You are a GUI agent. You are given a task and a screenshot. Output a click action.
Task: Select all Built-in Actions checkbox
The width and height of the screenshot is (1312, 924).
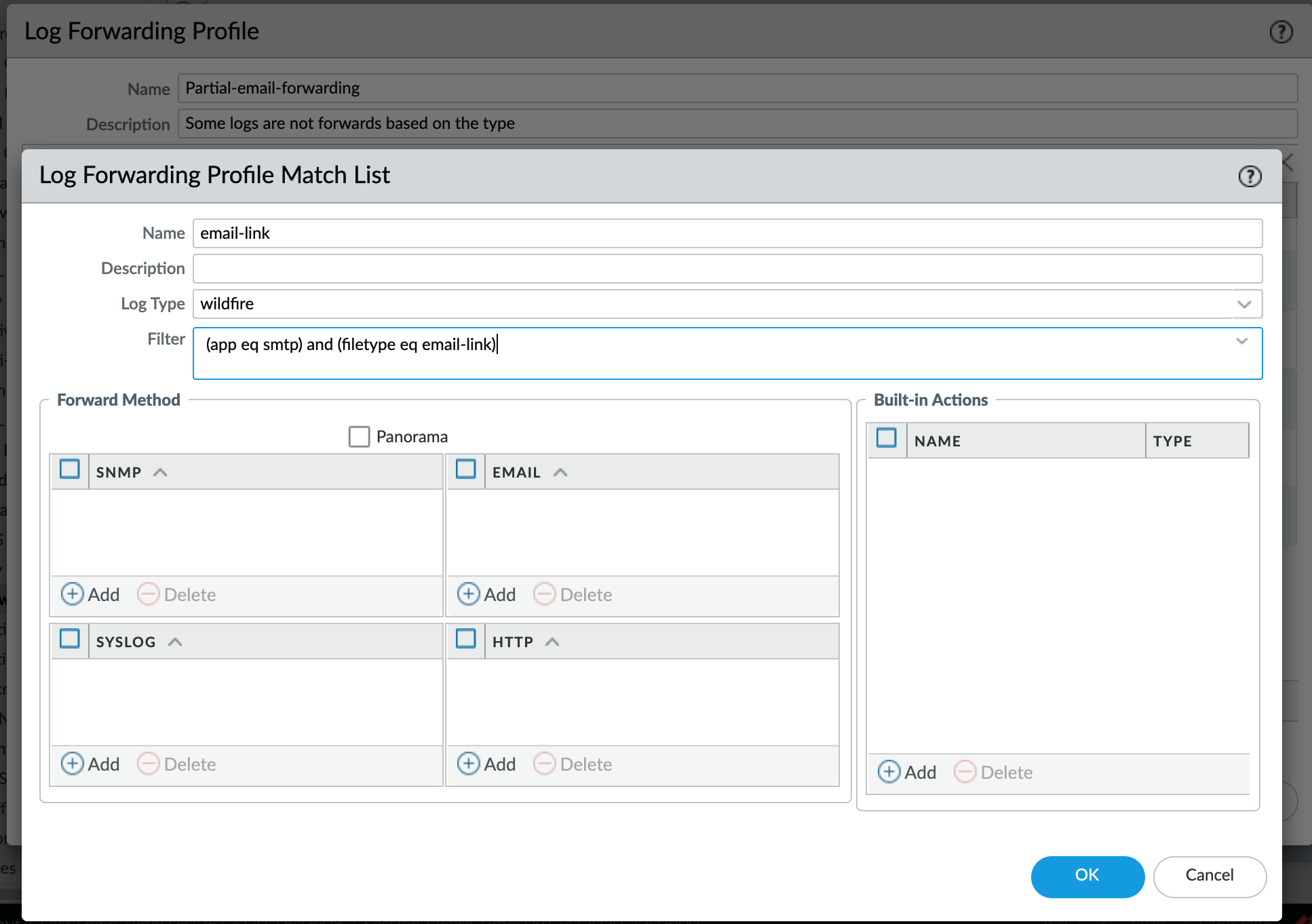[887, 438]
